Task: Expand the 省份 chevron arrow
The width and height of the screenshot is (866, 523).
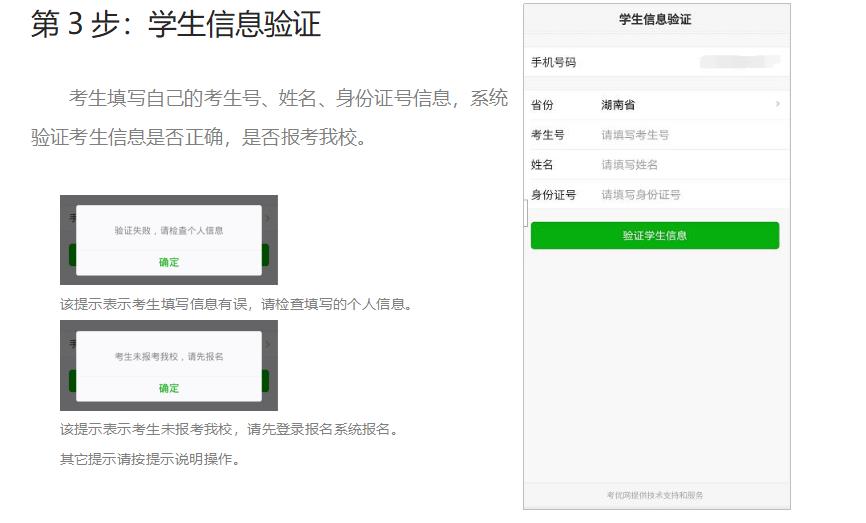Action: tap(777, 104)
